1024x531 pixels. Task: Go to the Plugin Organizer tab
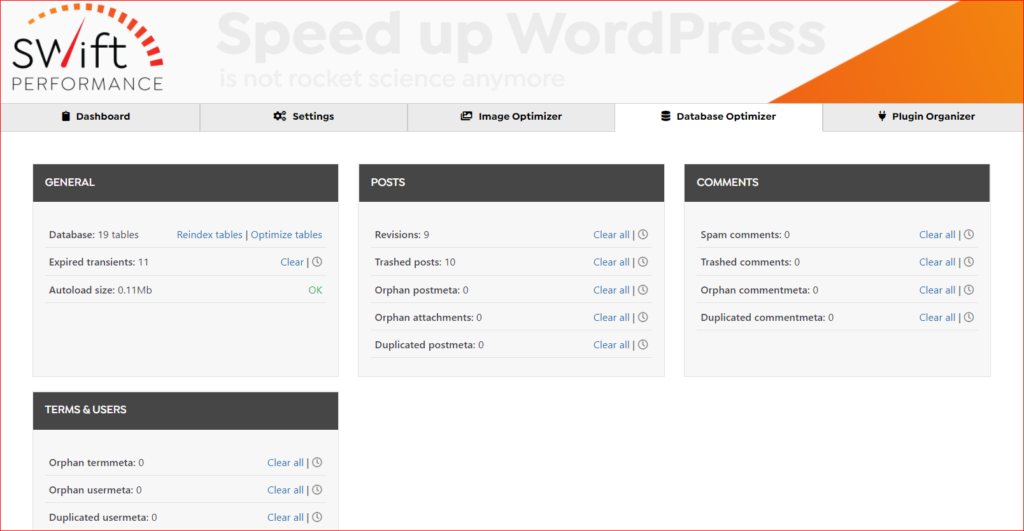pos(923,117)
